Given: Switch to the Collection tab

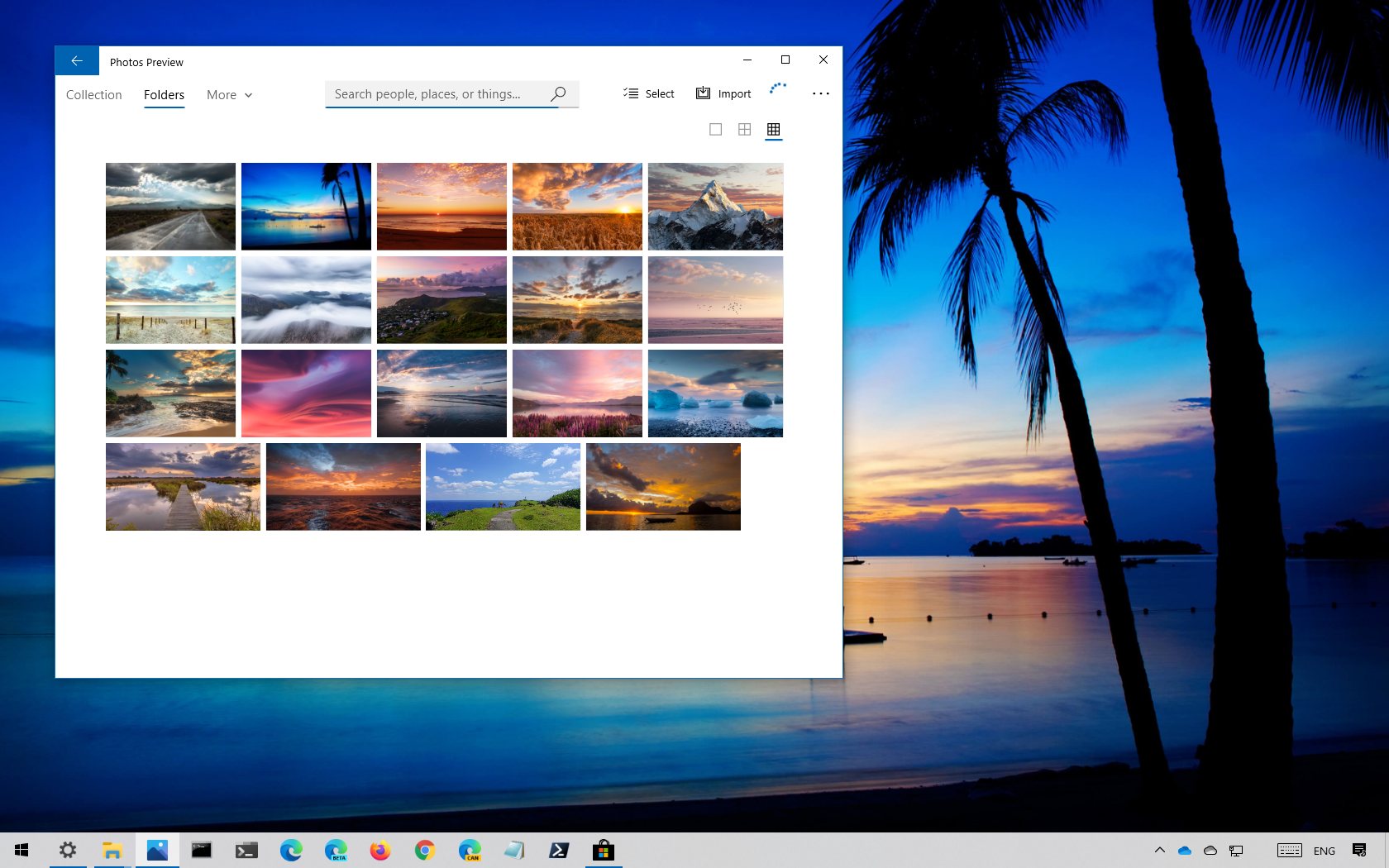Looking at the screenshot, I should click(x=93, y=94).
